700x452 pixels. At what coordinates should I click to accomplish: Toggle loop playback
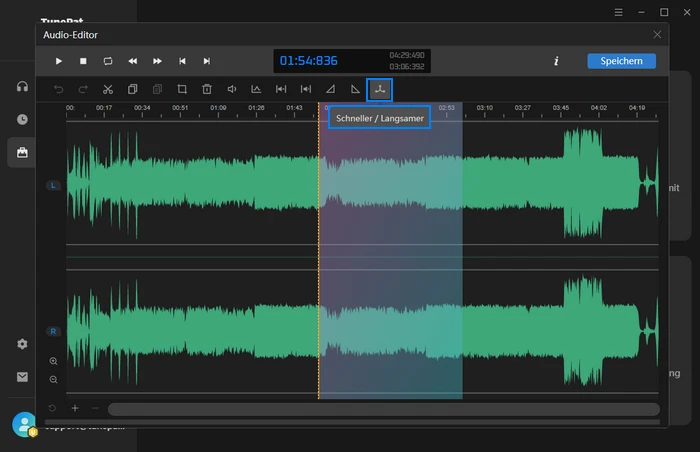pos(108,61)
